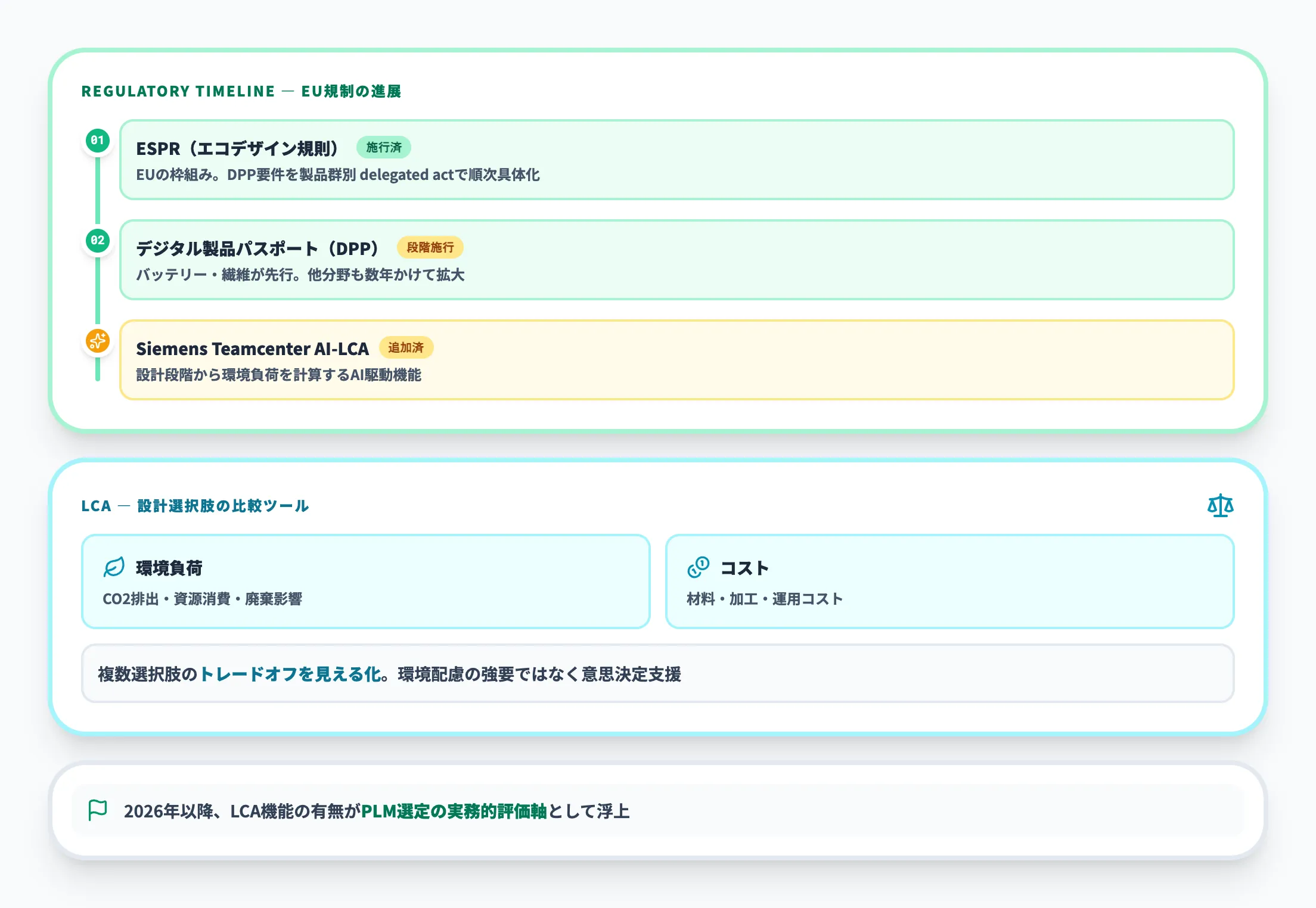Image resolution: width=1316 pixels, height=908 pixels.
Task: Click the 2026年以降、LCA機能の有無が text
Action: click(242, 811)
